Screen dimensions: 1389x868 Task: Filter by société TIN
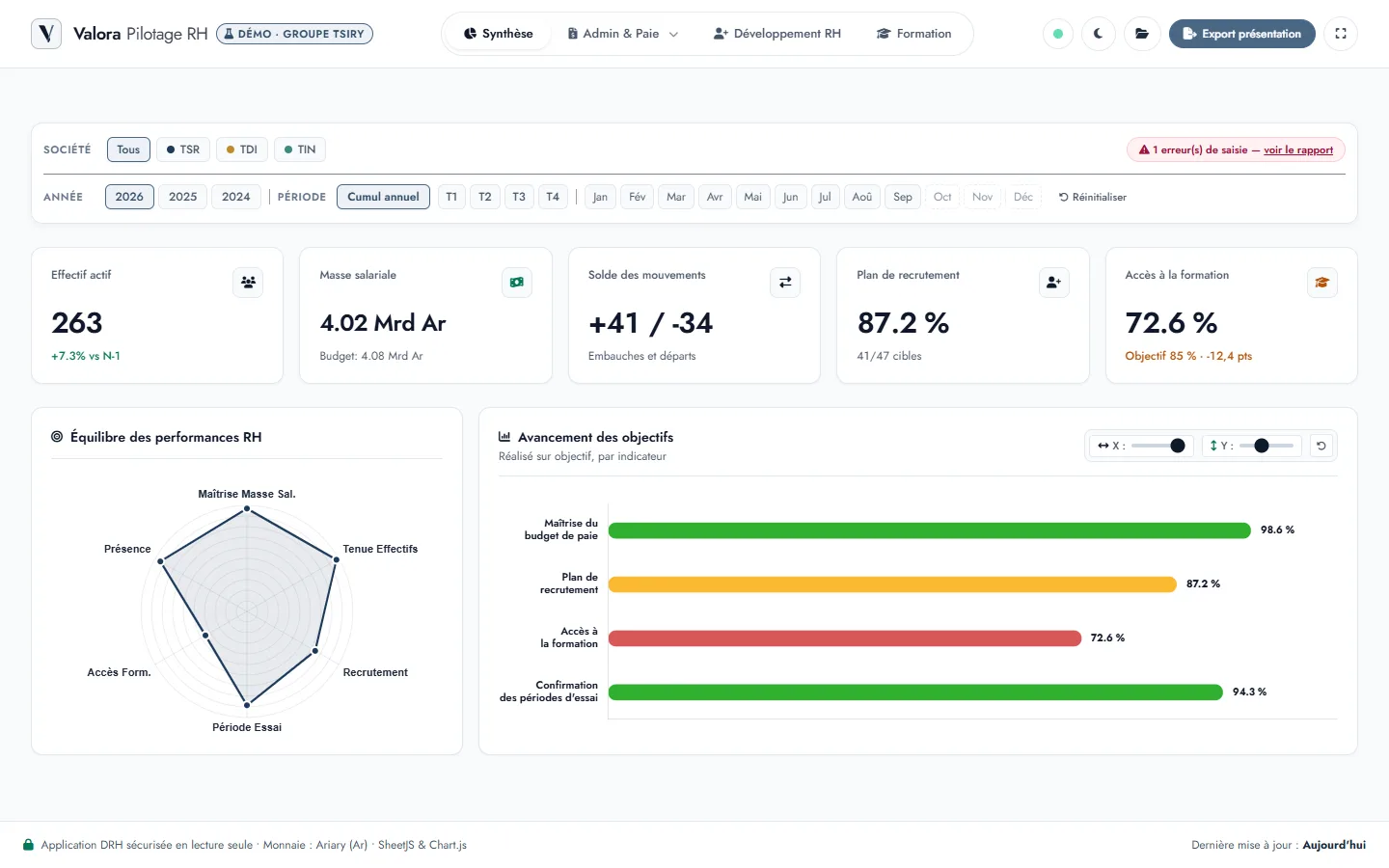[x=300, y=149]
